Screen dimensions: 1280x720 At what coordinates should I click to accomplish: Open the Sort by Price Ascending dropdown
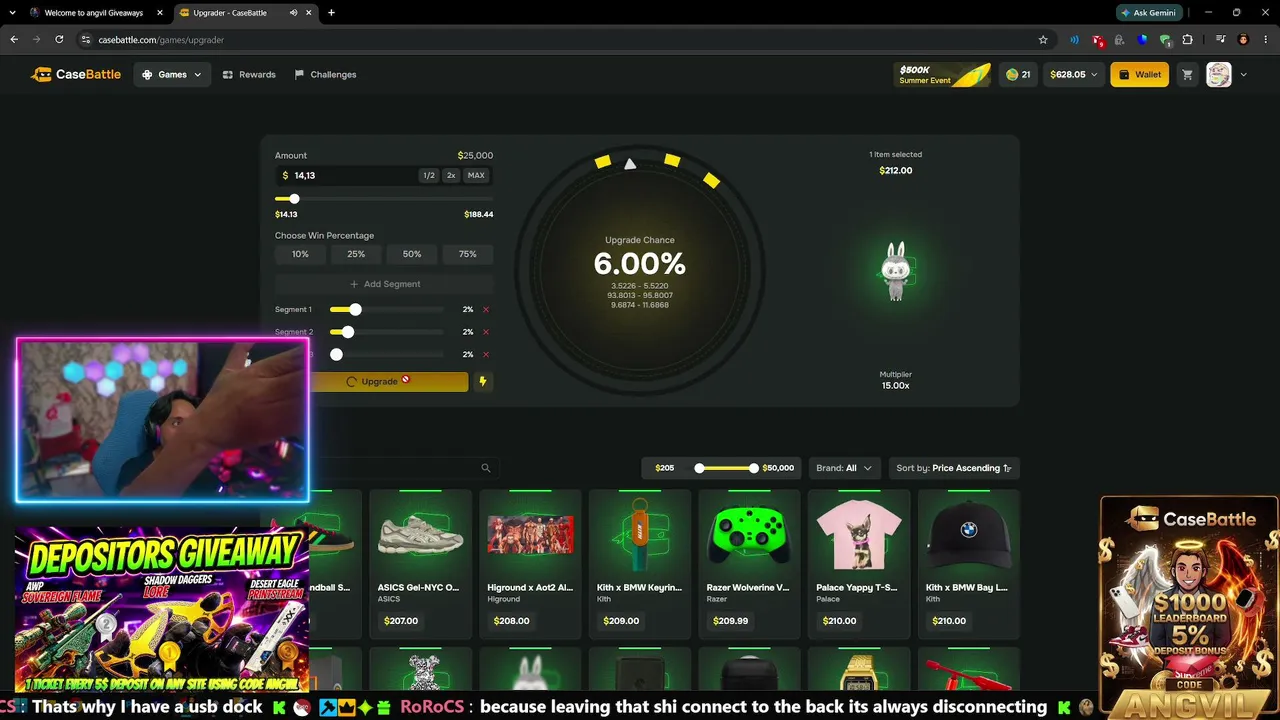tap(954, 468)
